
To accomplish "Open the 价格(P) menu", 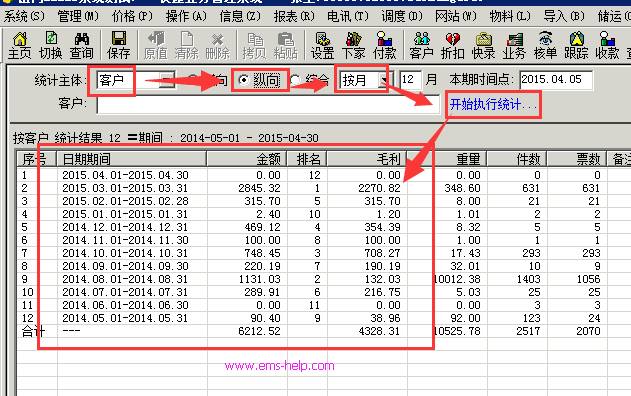I will pyautogui.click(x=132, y=16).
